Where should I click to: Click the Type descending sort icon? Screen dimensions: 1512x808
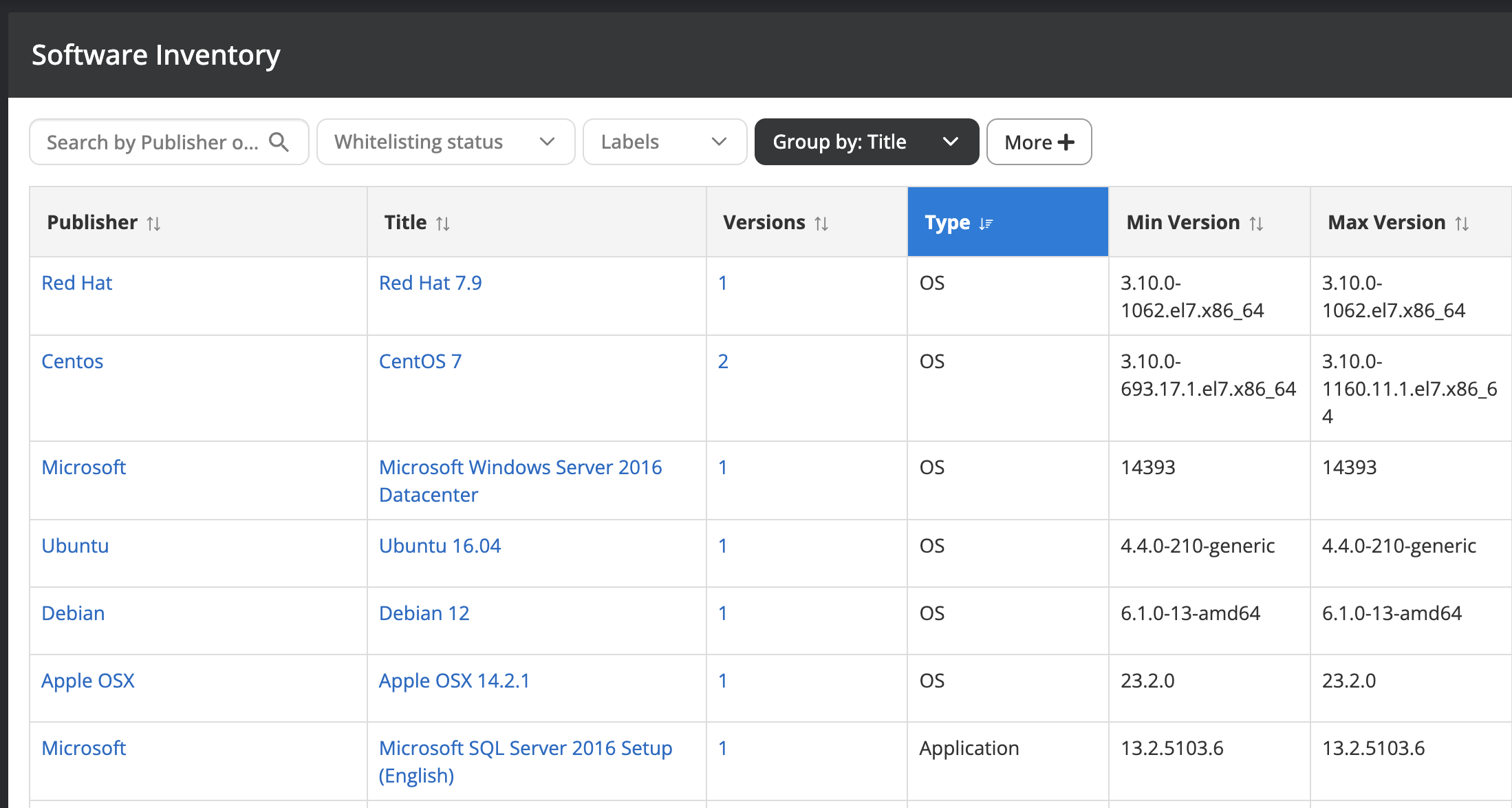point(986,224)
